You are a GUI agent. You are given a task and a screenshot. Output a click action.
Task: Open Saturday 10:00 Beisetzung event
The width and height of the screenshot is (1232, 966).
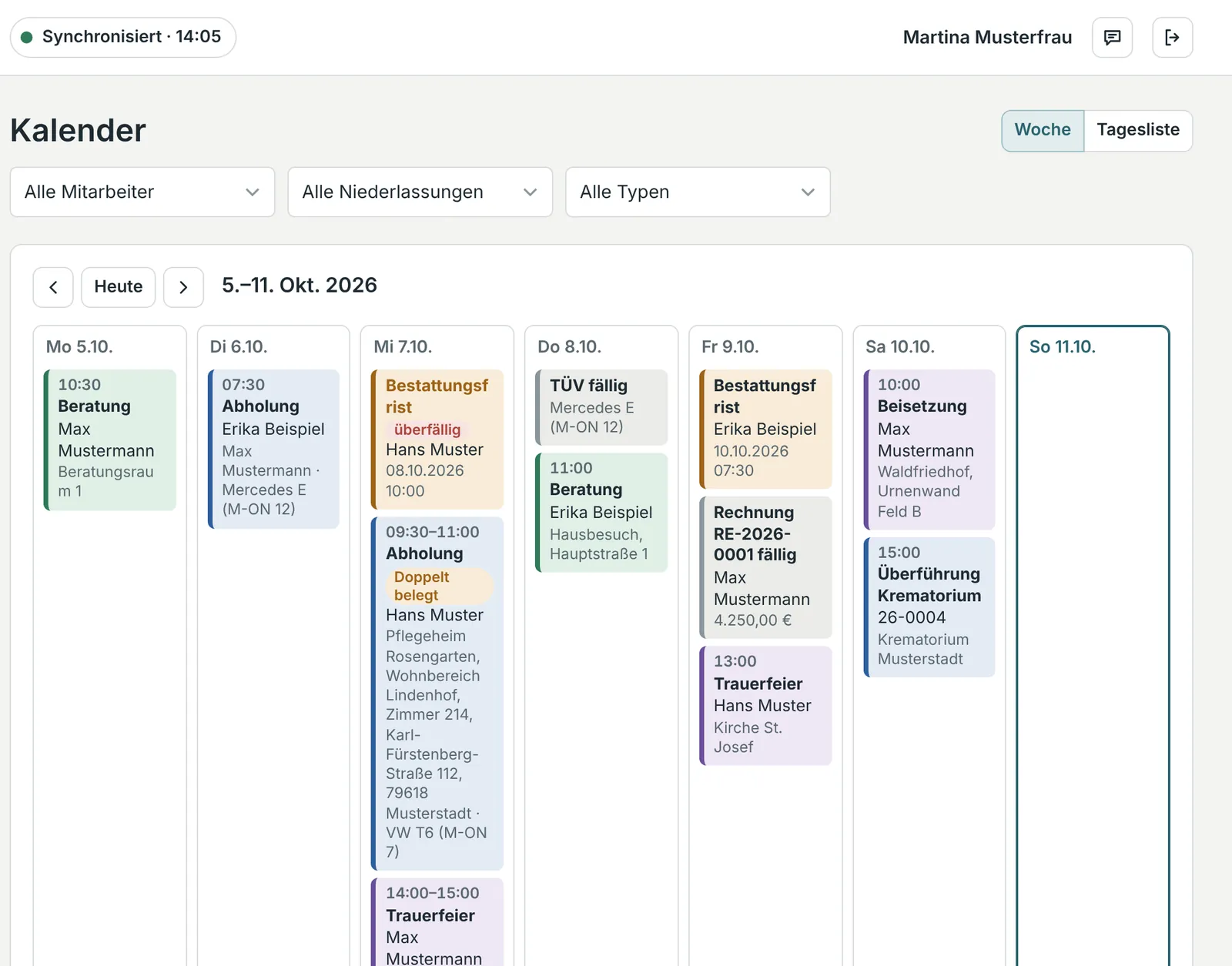coord(929,450)
